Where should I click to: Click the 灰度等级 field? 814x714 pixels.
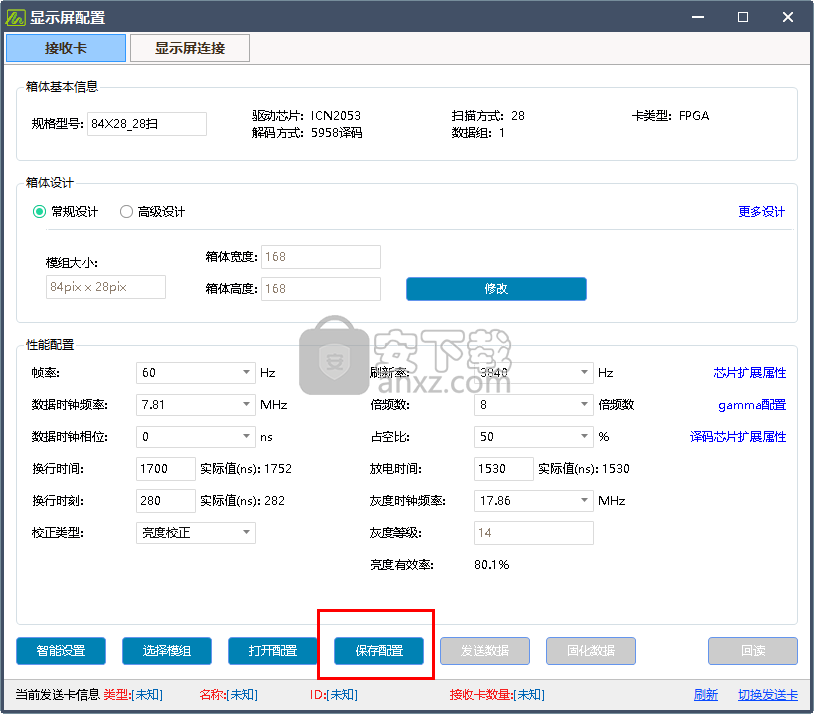pyautogui.click(x=534, y=533)
